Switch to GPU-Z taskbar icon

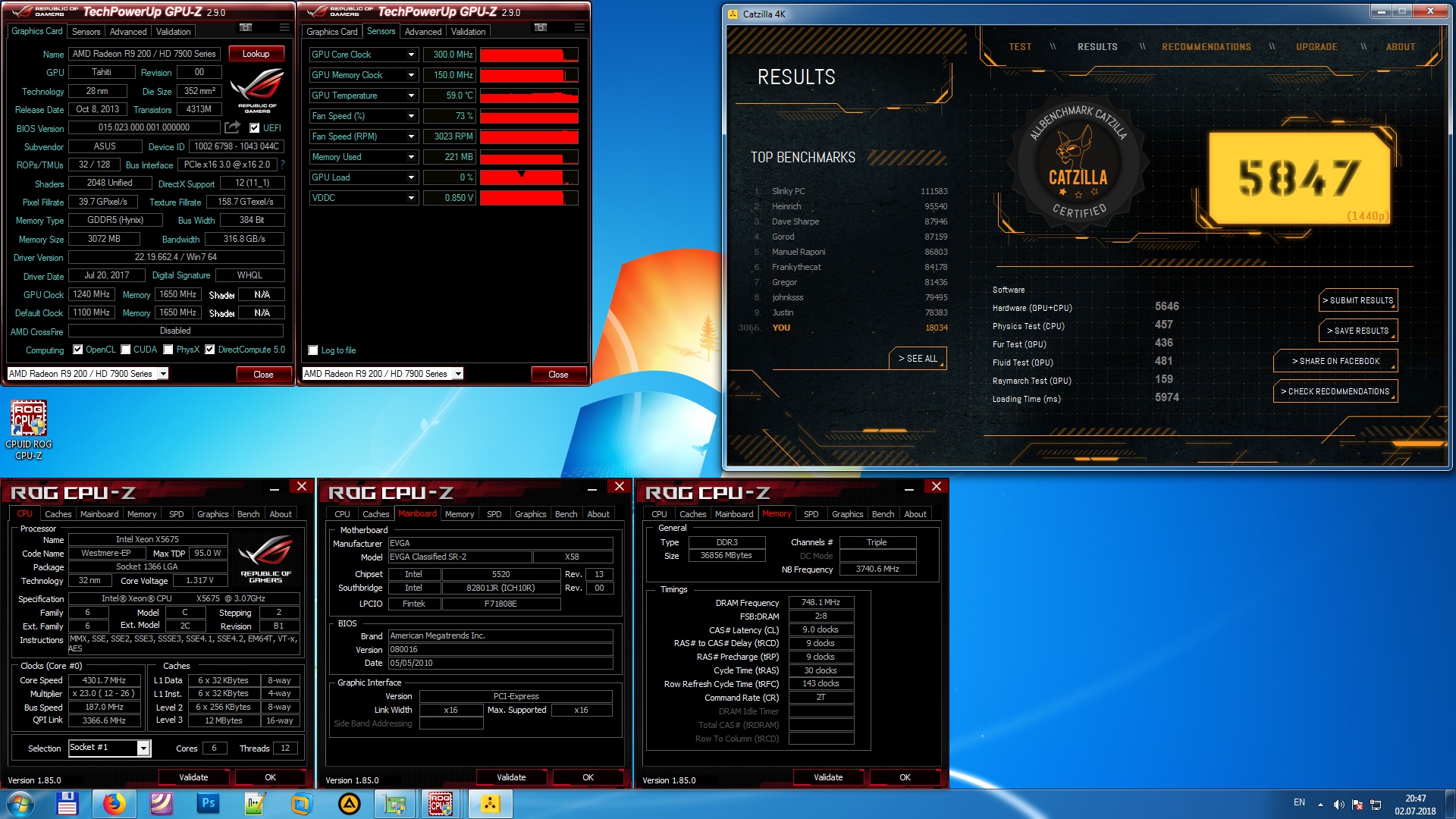coord(395,804)
